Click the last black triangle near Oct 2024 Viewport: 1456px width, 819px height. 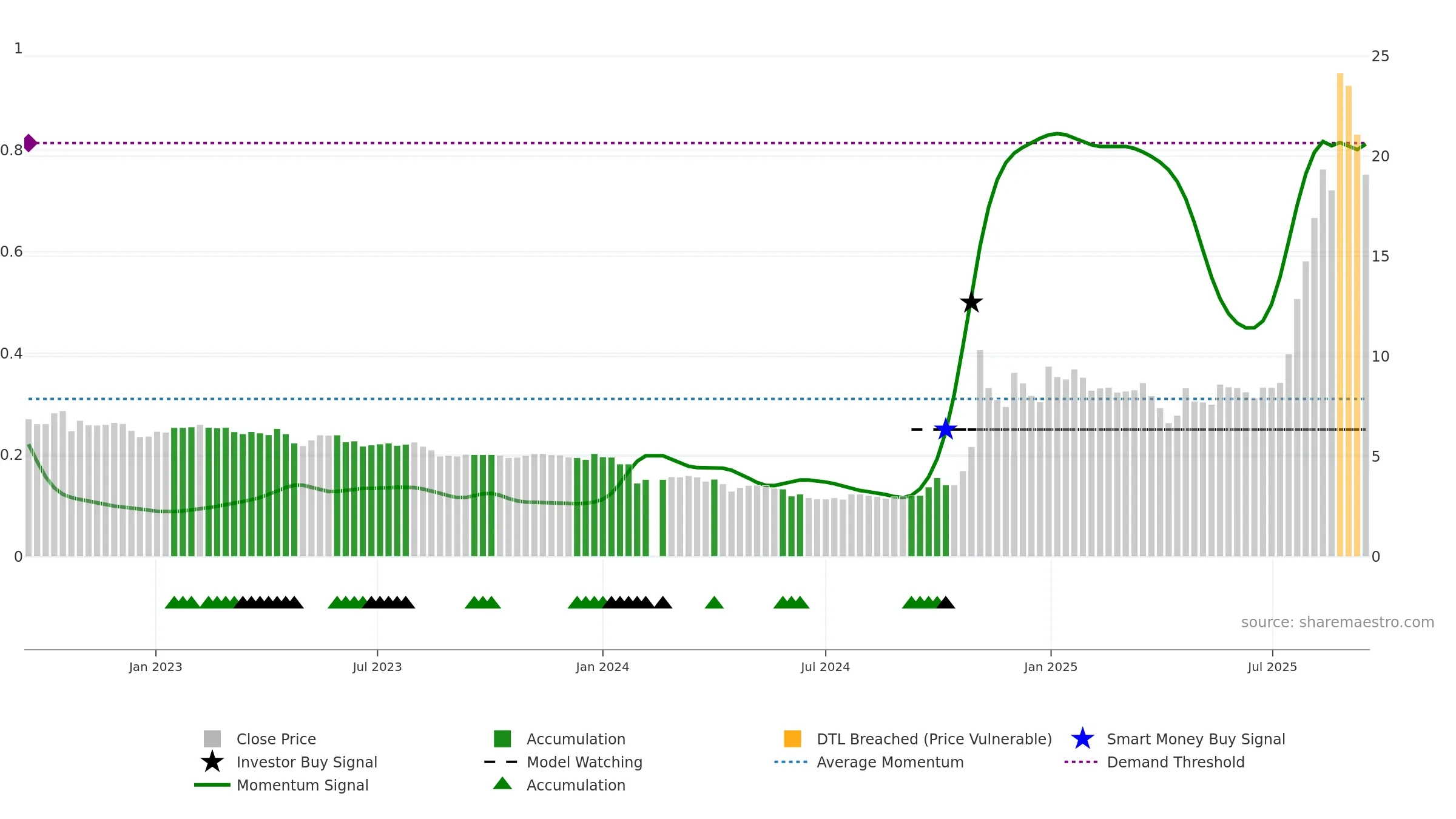(946, 602)
